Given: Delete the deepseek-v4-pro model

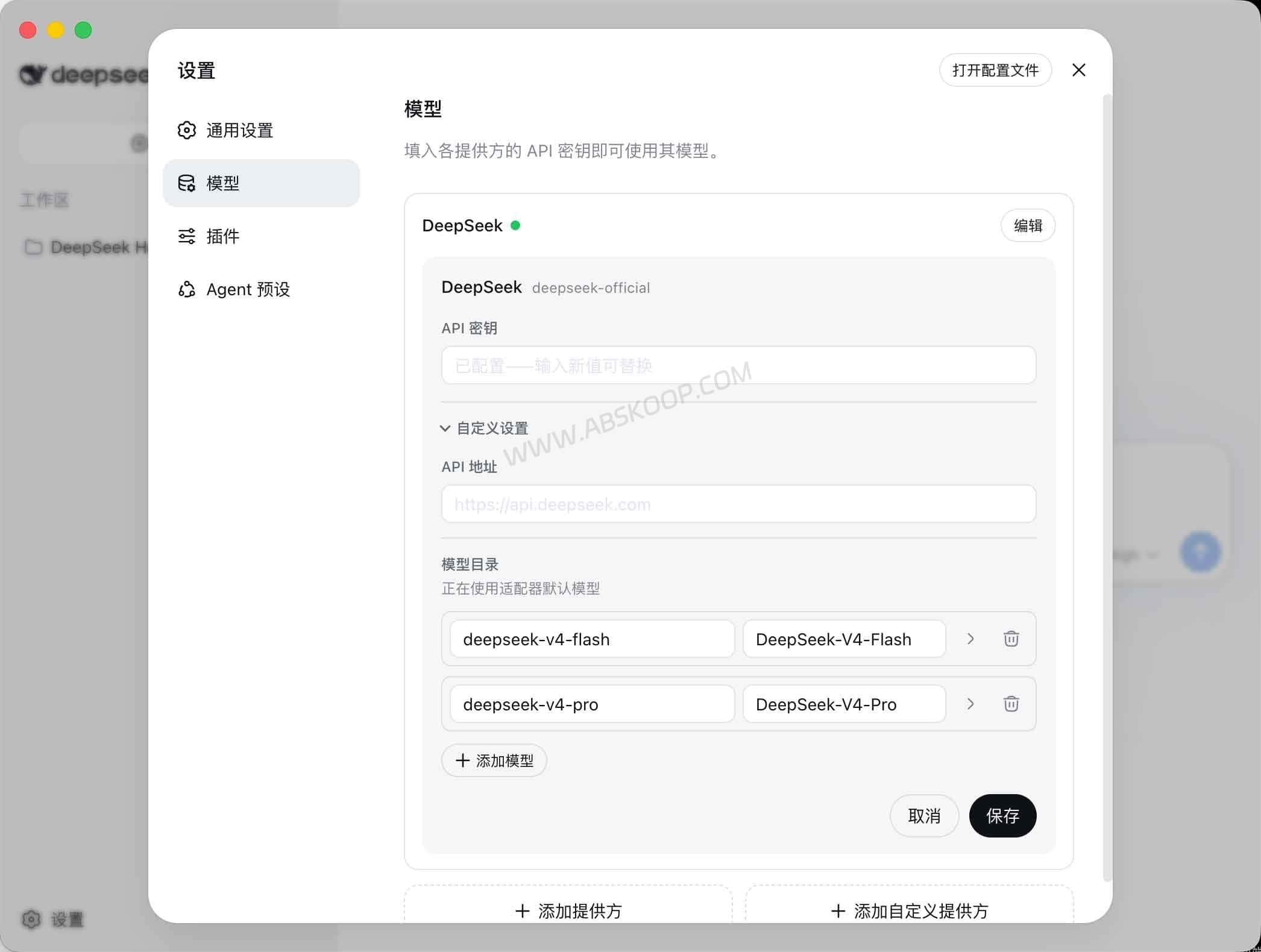Looking at the screenshot, I should (x=1011, y=704).
